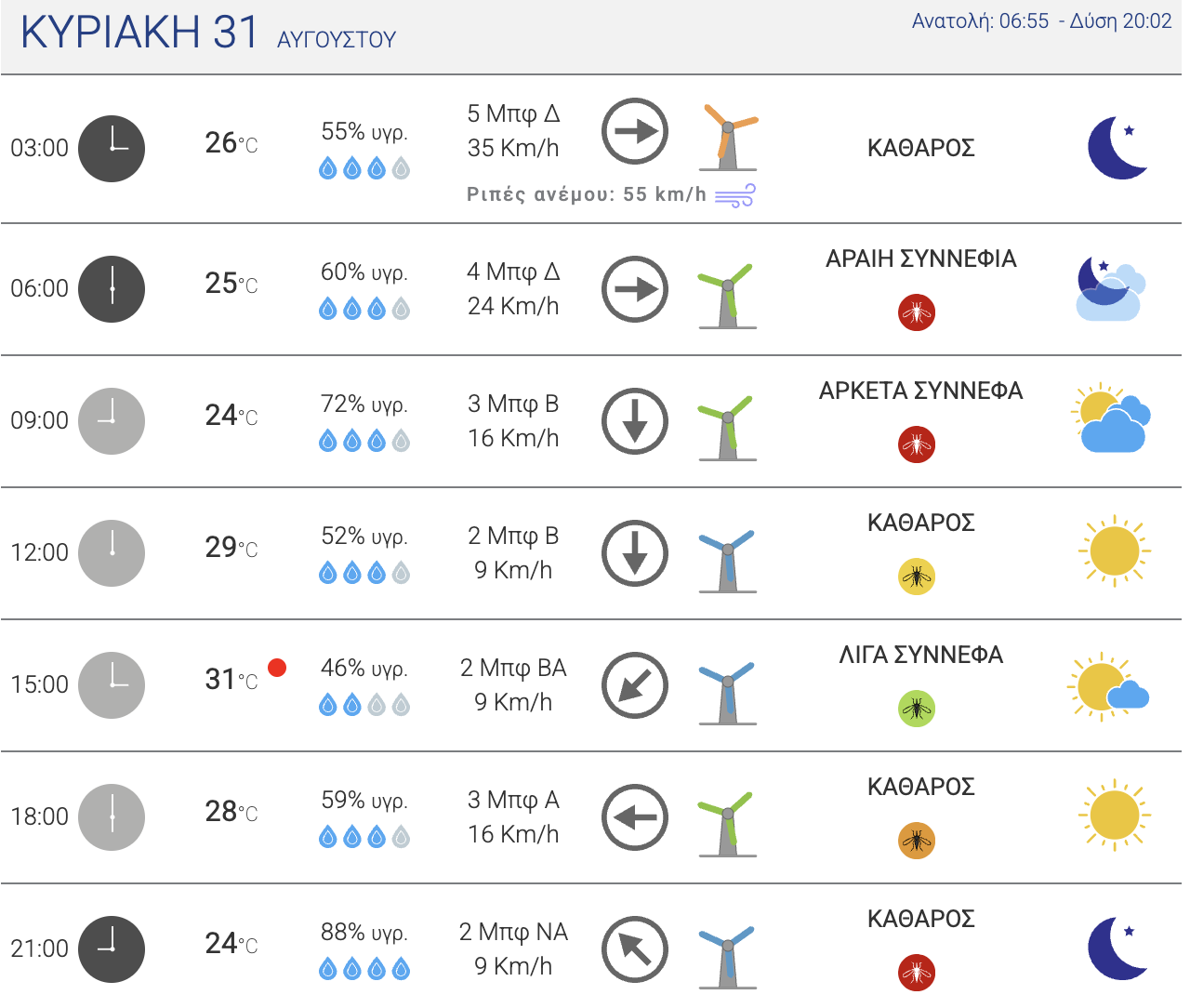Click the red max-temperature dot beside 31°C

pyautogui.click(x=277, y=667)
